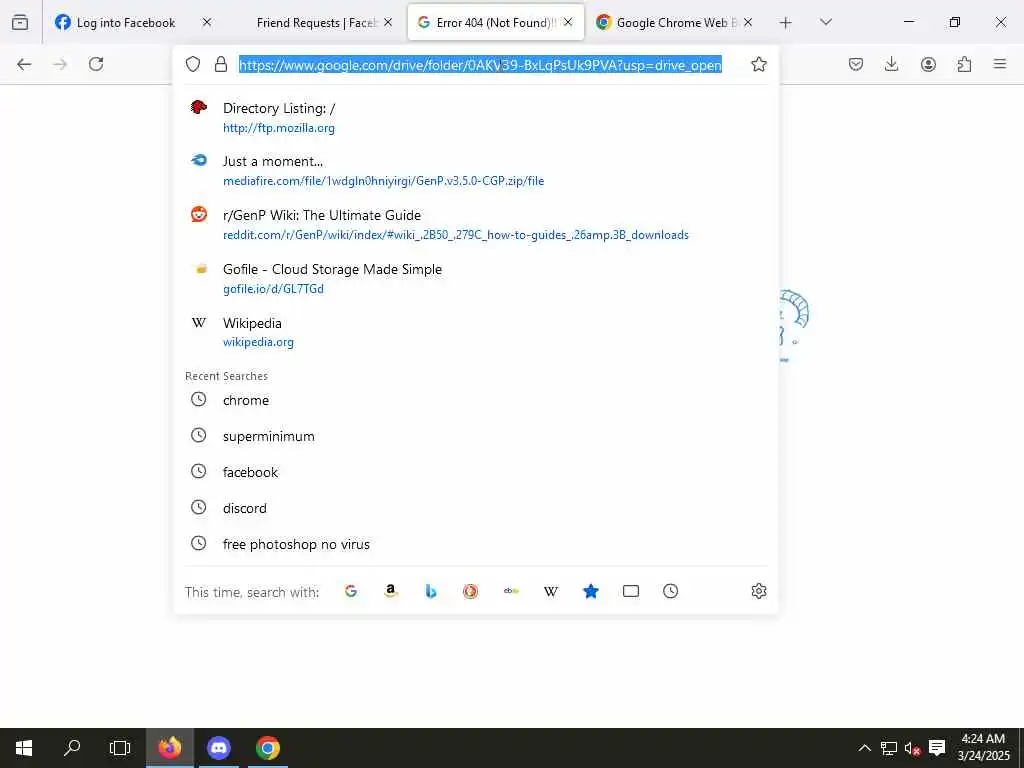Viewport: 1024px width, 768px height.
Task: Open the action center notifications
Action: (937, 748)
